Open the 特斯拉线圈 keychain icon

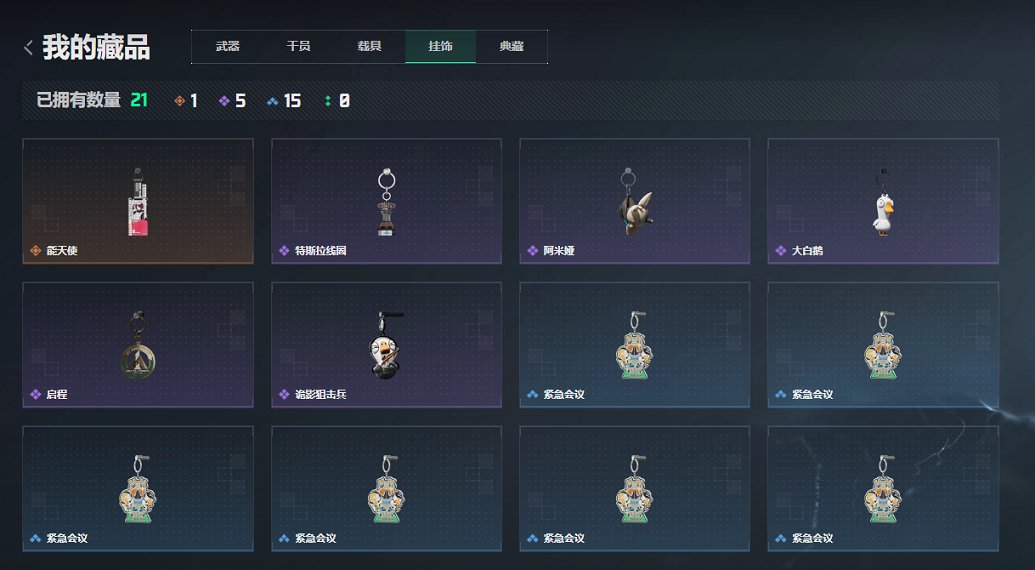tap(386, 203)
